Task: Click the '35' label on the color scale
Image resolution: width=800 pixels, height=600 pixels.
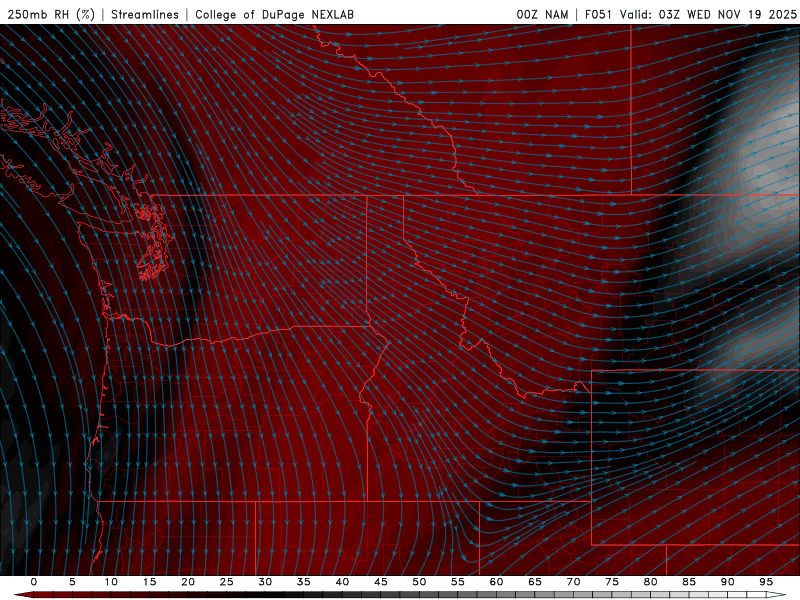Action: pos(304,582)
